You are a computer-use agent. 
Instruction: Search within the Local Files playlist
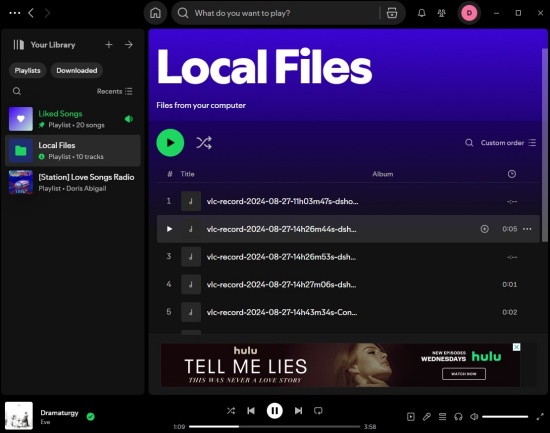(x=469, y=143)
